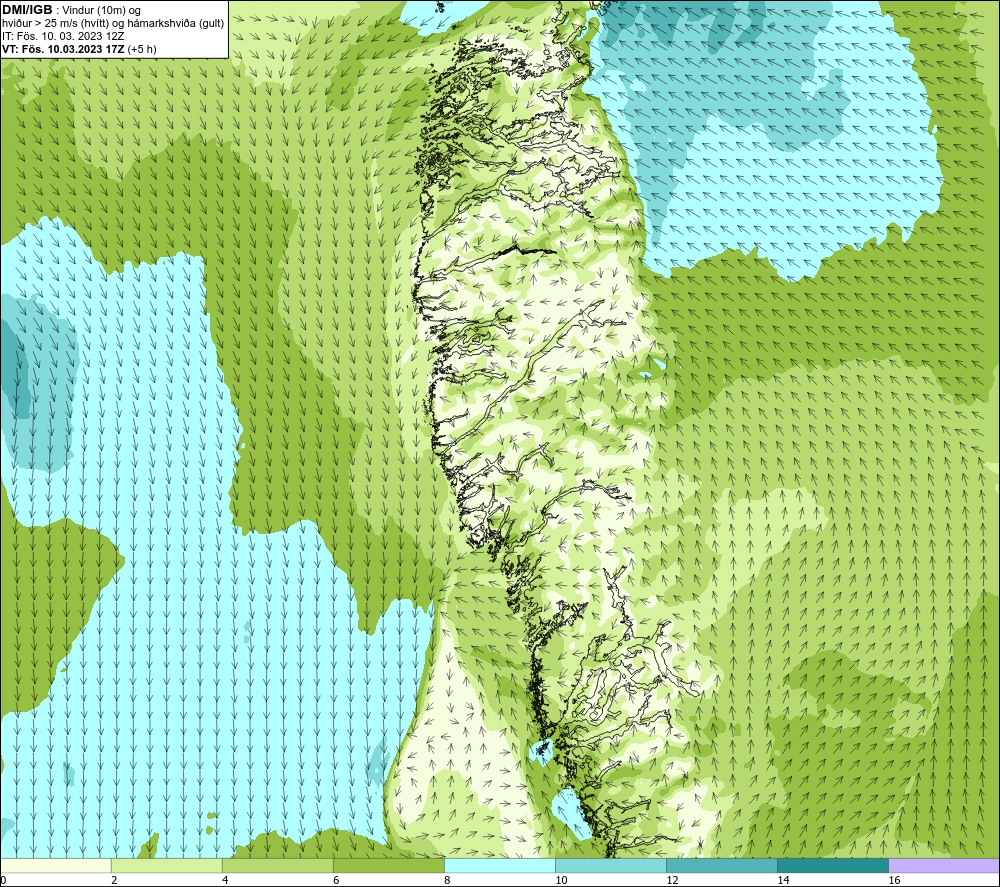Click the pale cyan 8–10 legend swatch
This screenshot has height=887, width=1000.
click(500, 866)
